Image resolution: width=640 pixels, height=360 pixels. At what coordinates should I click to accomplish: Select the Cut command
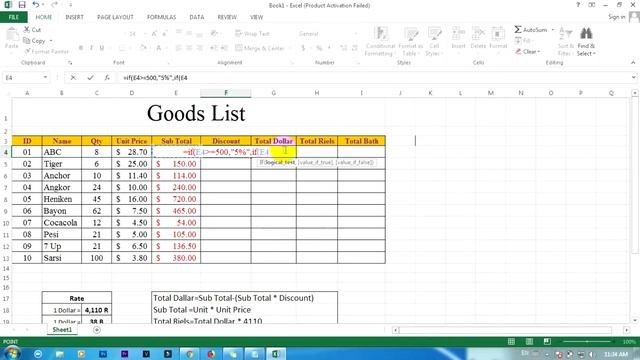coord(32,29)
